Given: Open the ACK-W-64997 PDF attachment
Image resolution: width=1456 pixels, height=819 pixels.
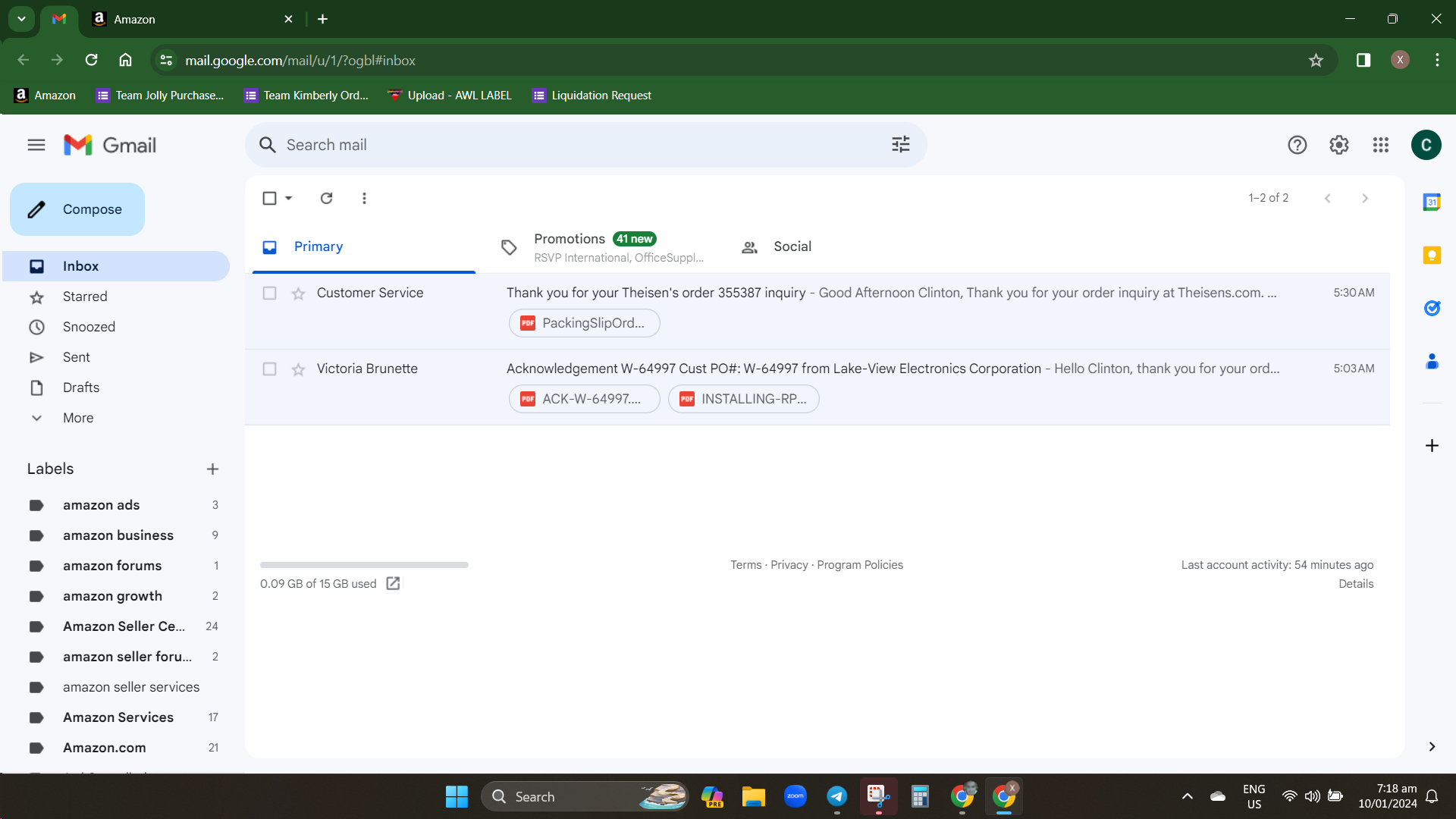Looking at the screenshot, I should coord(584,399).
